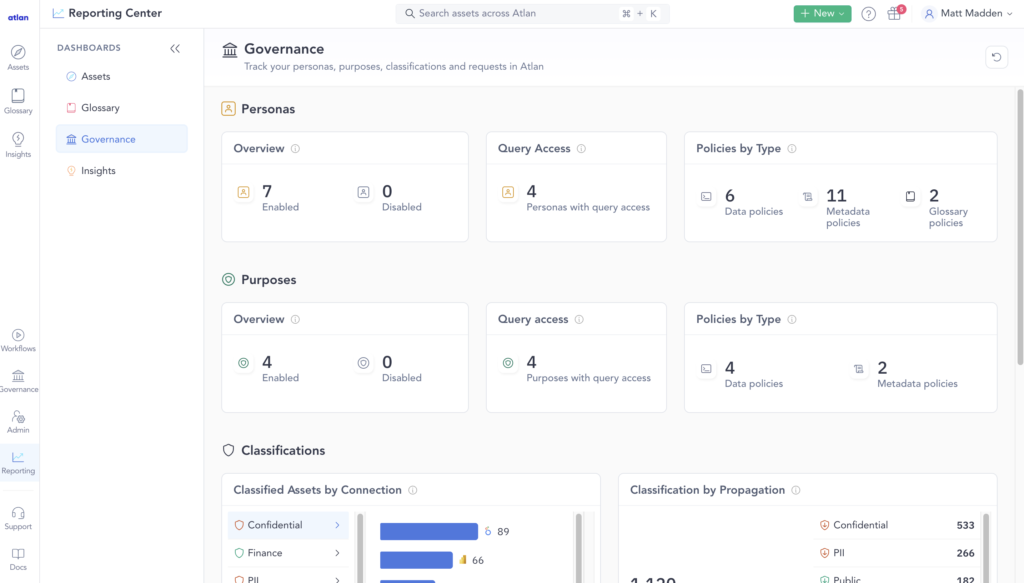The height and width of the screenshot is (583, 1024).
Task: Open Governance in the left navigation rail
Action: 18,381
